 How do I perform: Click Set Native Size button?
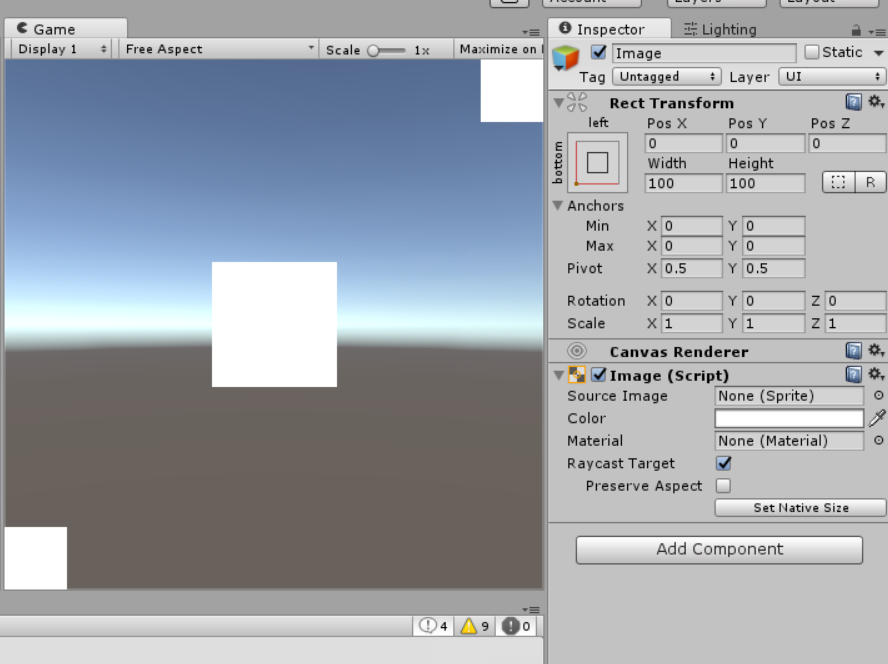tap(800, 508)
